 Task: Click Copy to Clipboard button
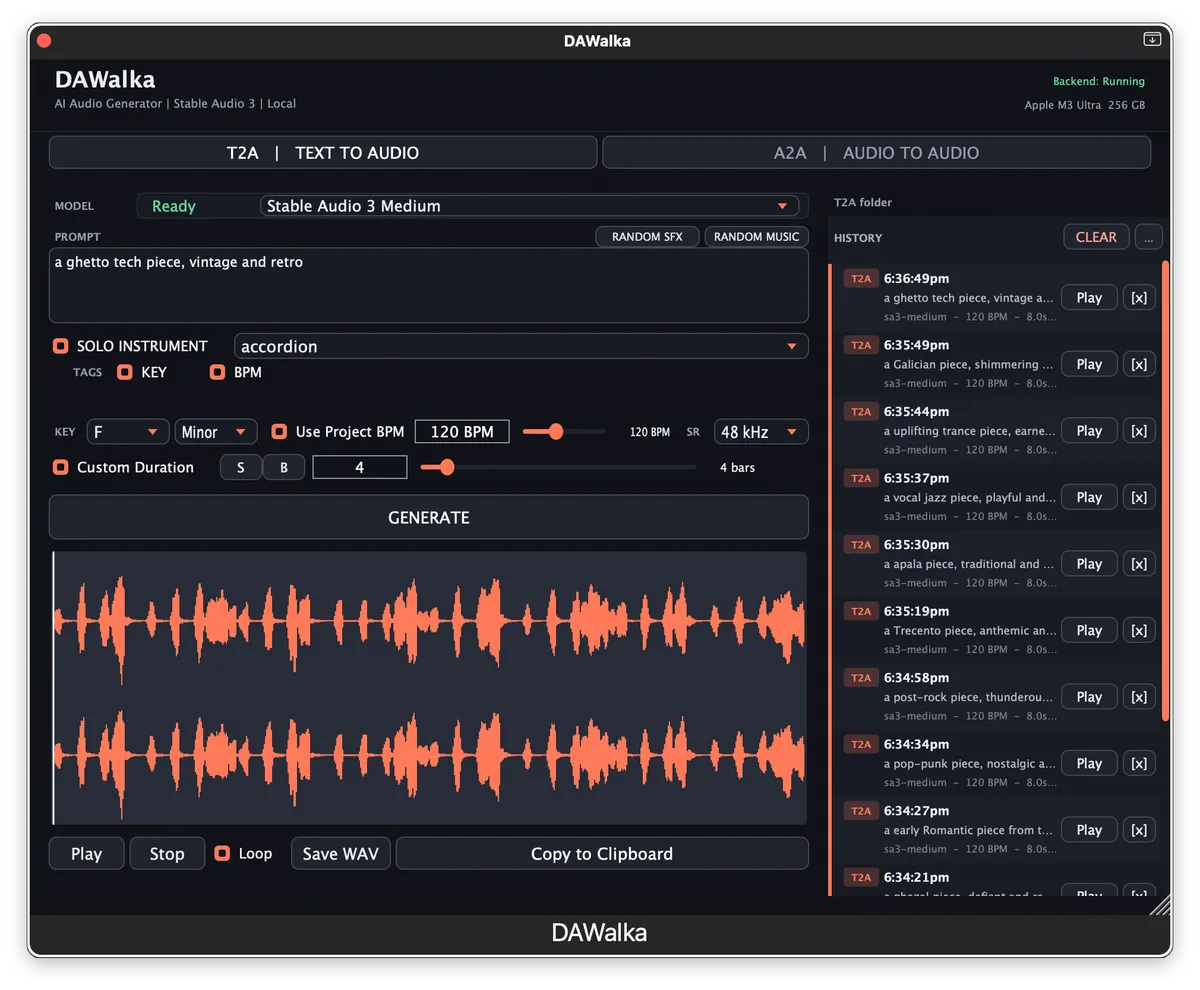point(602,853)
